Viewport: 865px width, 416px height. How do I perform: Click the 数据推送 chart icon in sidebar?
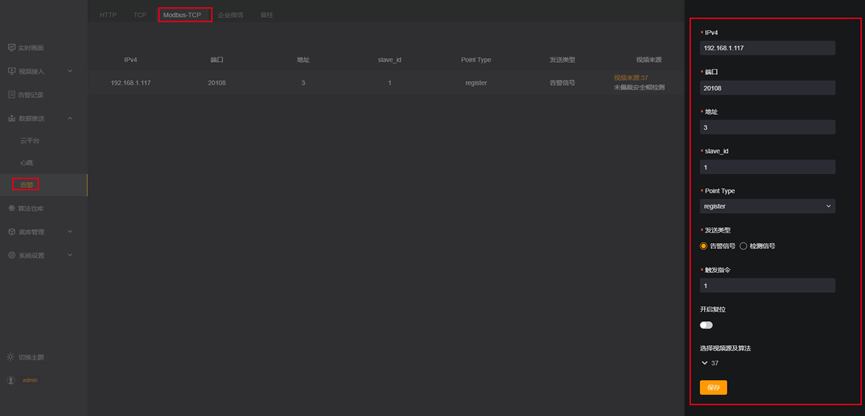[x=12, y=118]
